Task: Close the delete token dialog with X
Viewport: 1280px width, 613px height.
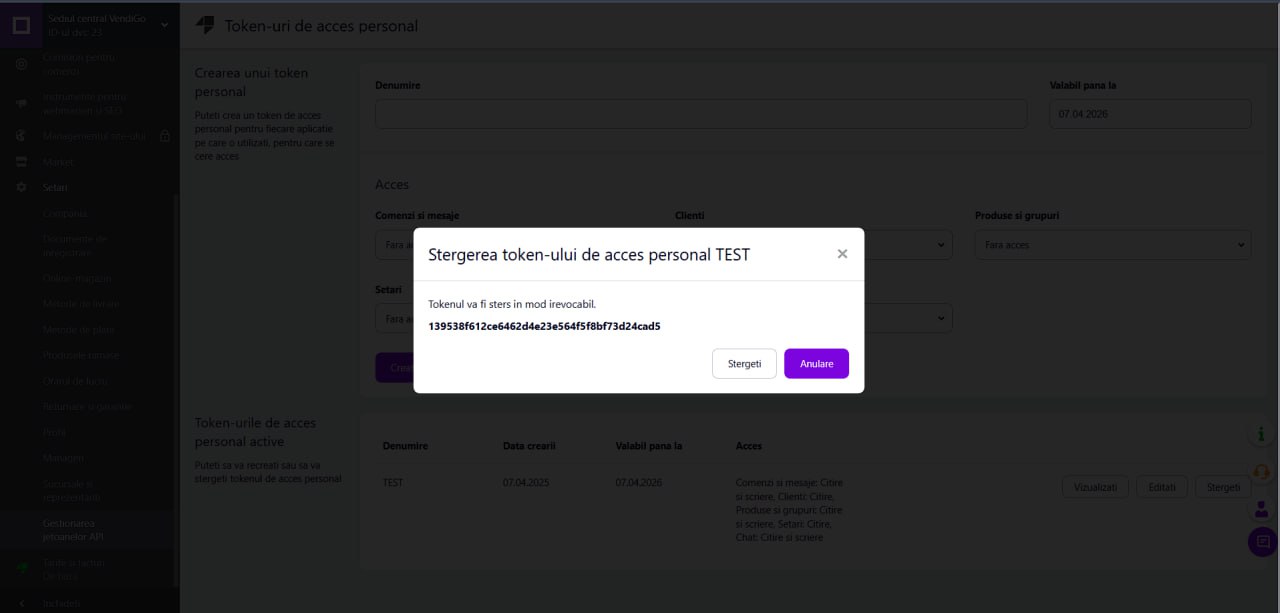Action: pos(842,254)
